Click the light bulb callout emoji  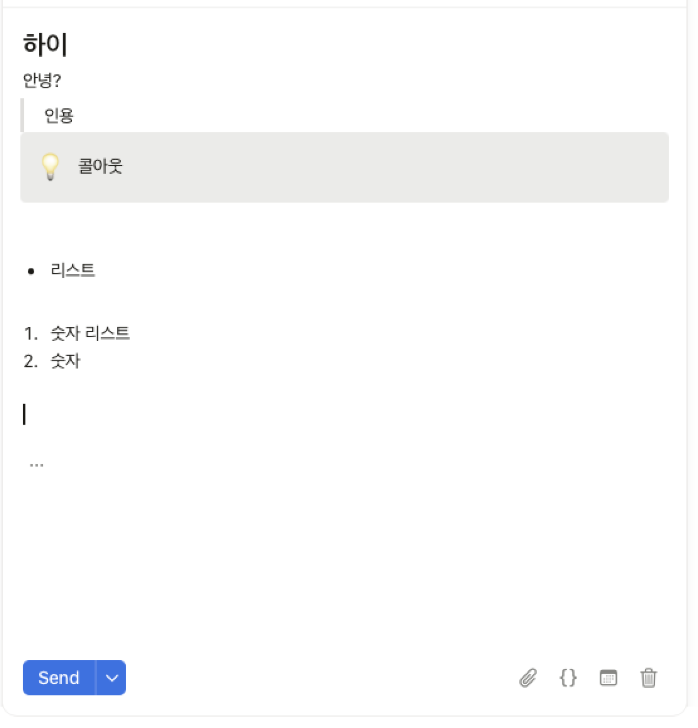pos(50,167)
